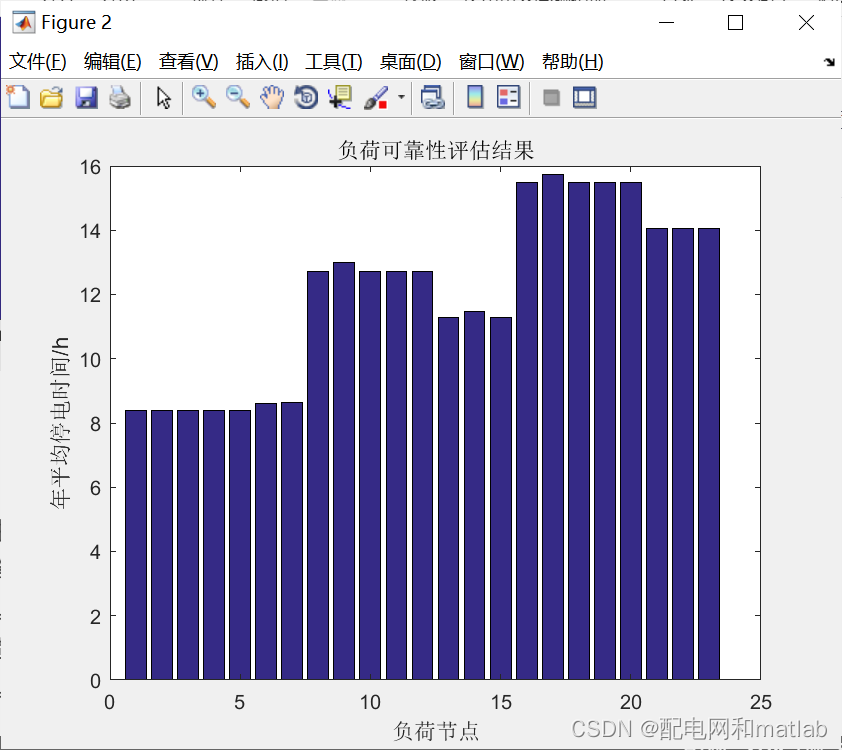
Task: Click the bar at node 14
Action: point(475,496)
